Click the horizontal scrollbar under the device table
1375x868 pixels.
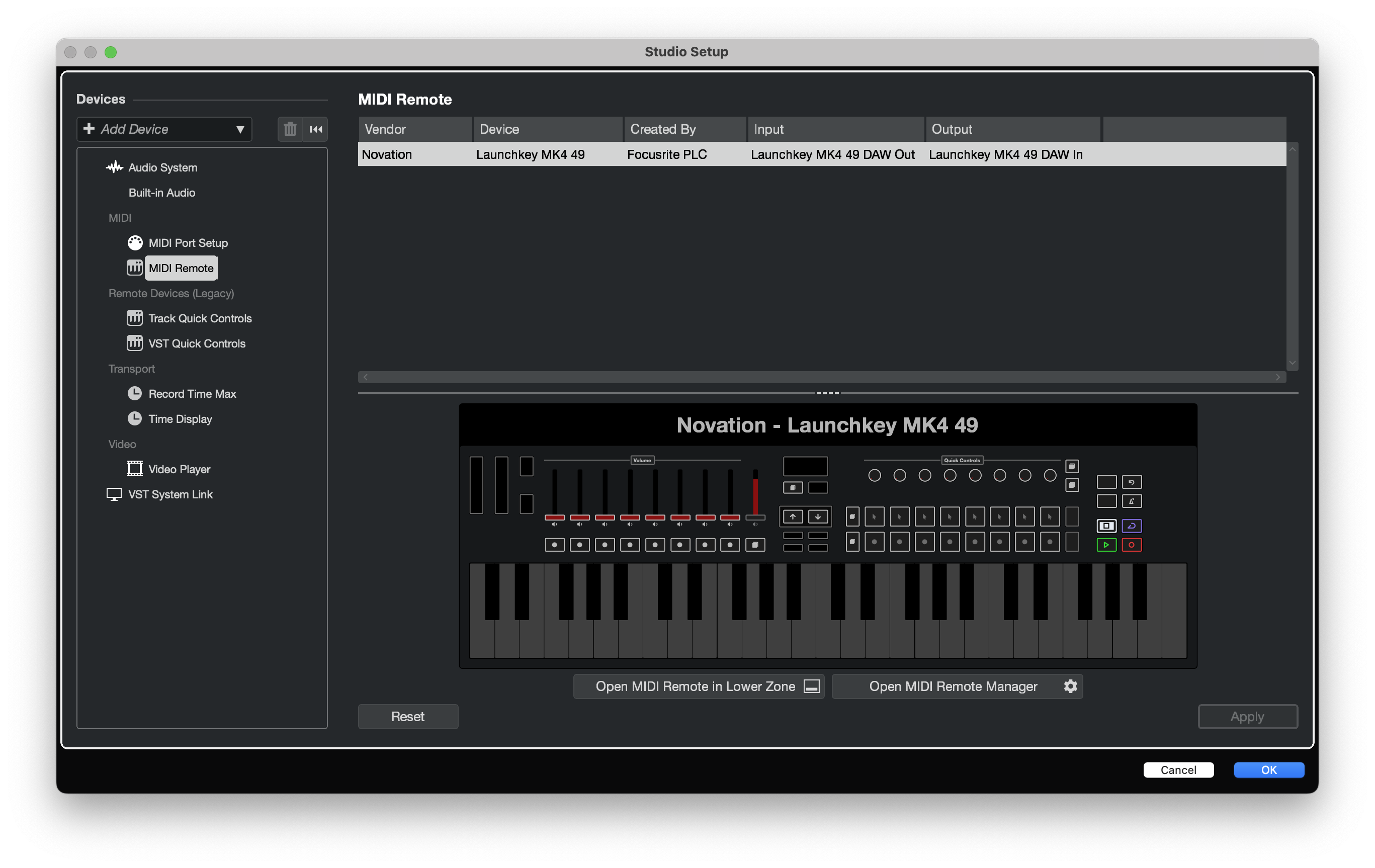(822, 377)
